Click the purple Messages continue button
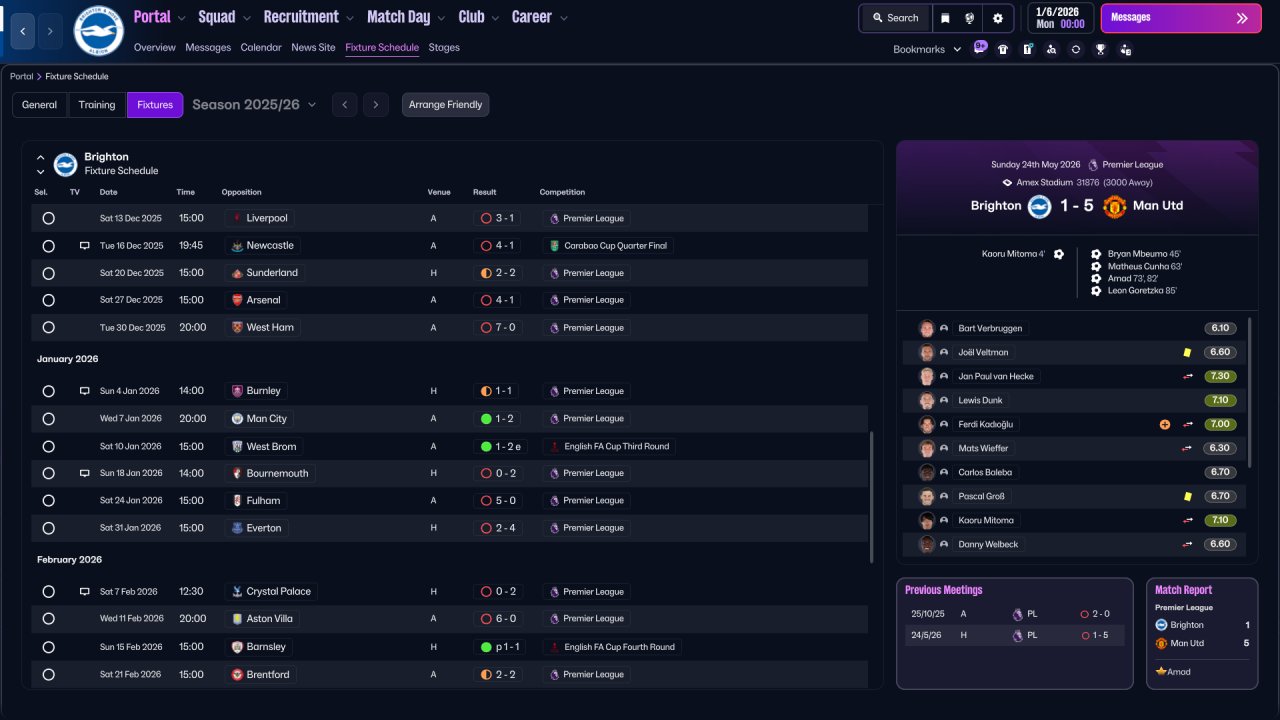This screenshot has width=1280, height=720. [1181, 18]
